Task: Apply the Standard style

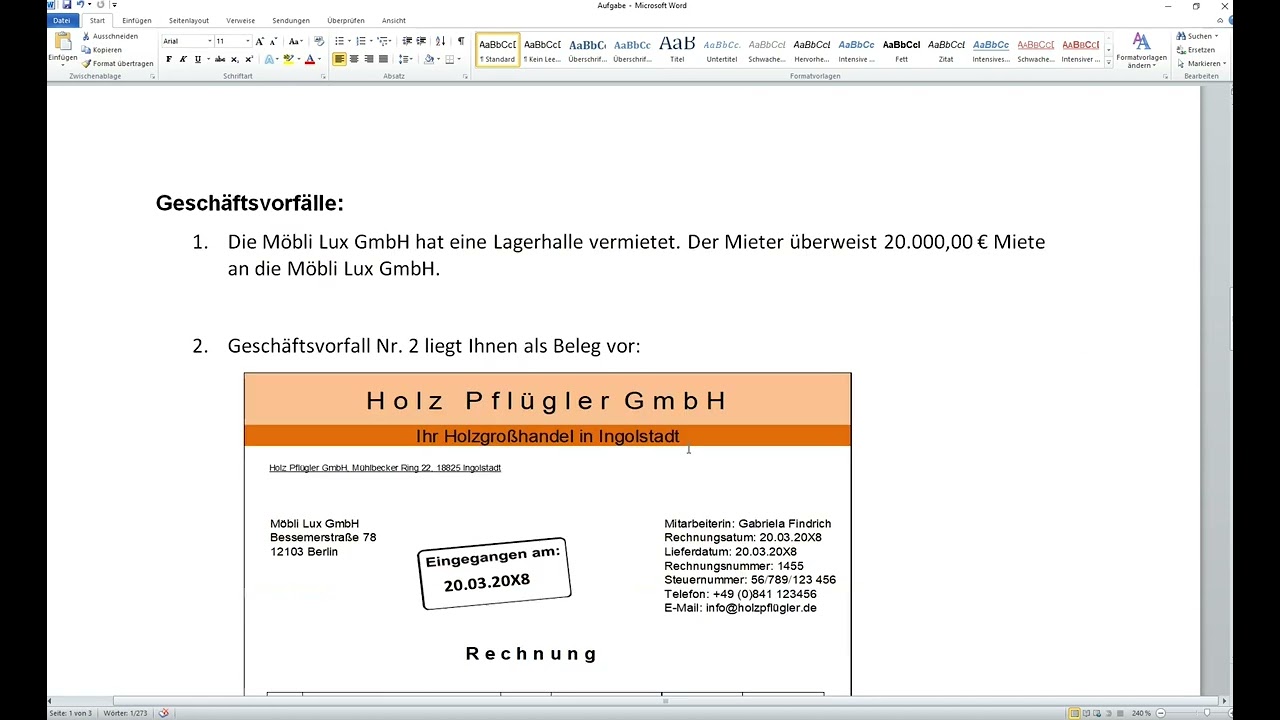Action: point(497,50)
